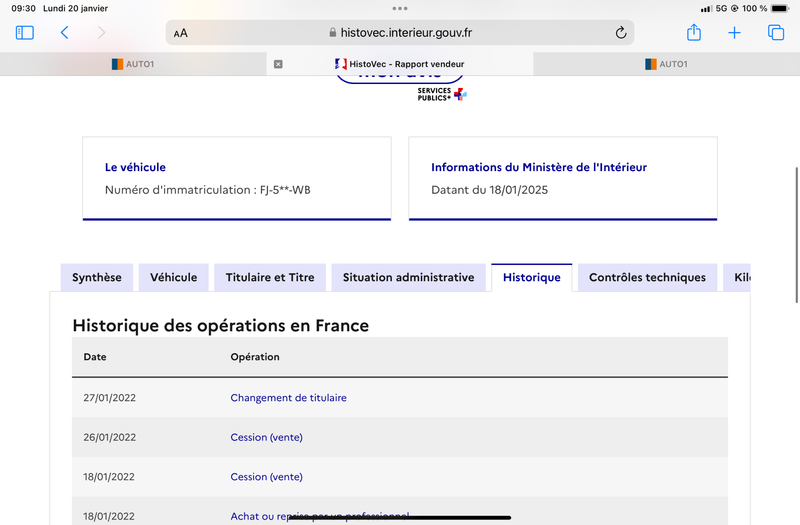
Task: Open the 26/01/2022 Cession (vente) entry
Action: (266, 437)
